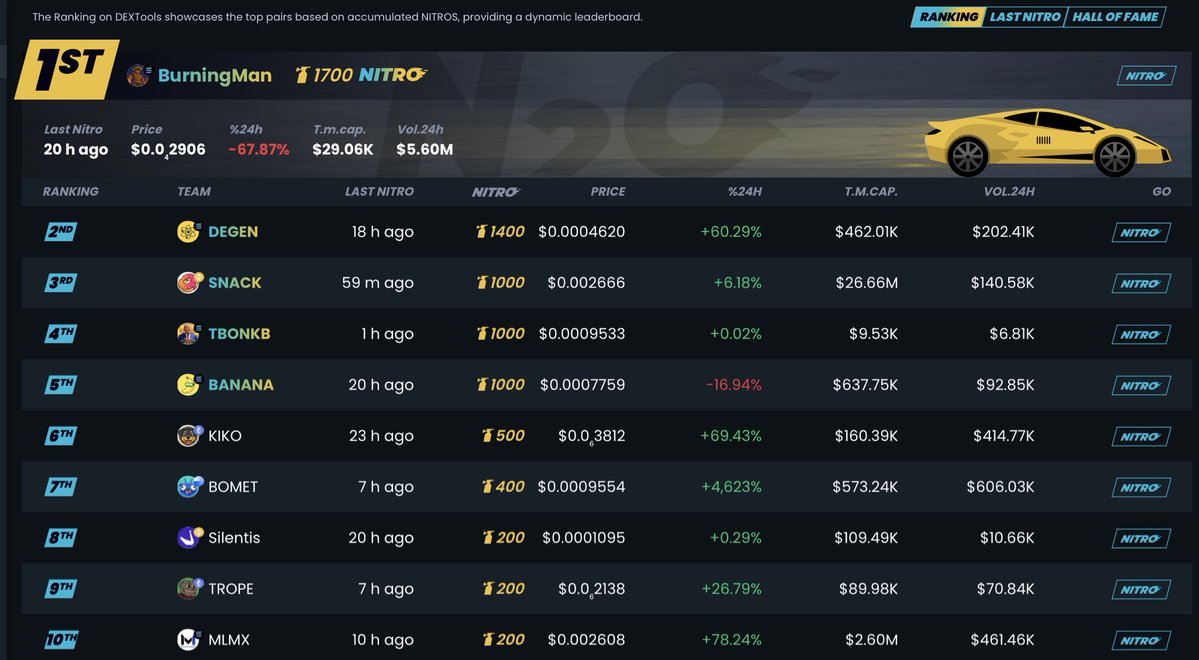Click the BOMET token logo icon
Image resolution: width=1199 pixels, height=660 pixels.
click(188, 487)
